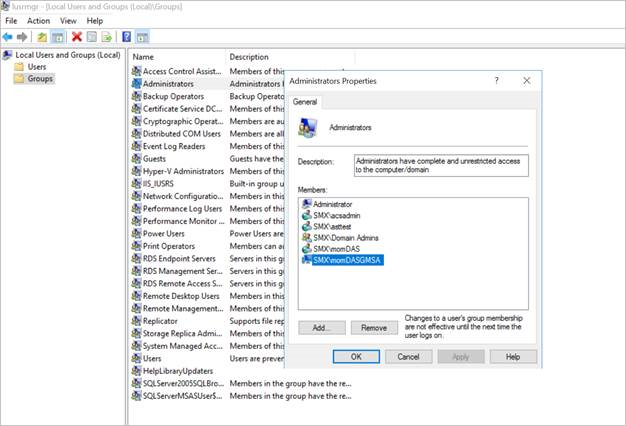
Task: Open the View menu
Action: click(68, 21)
